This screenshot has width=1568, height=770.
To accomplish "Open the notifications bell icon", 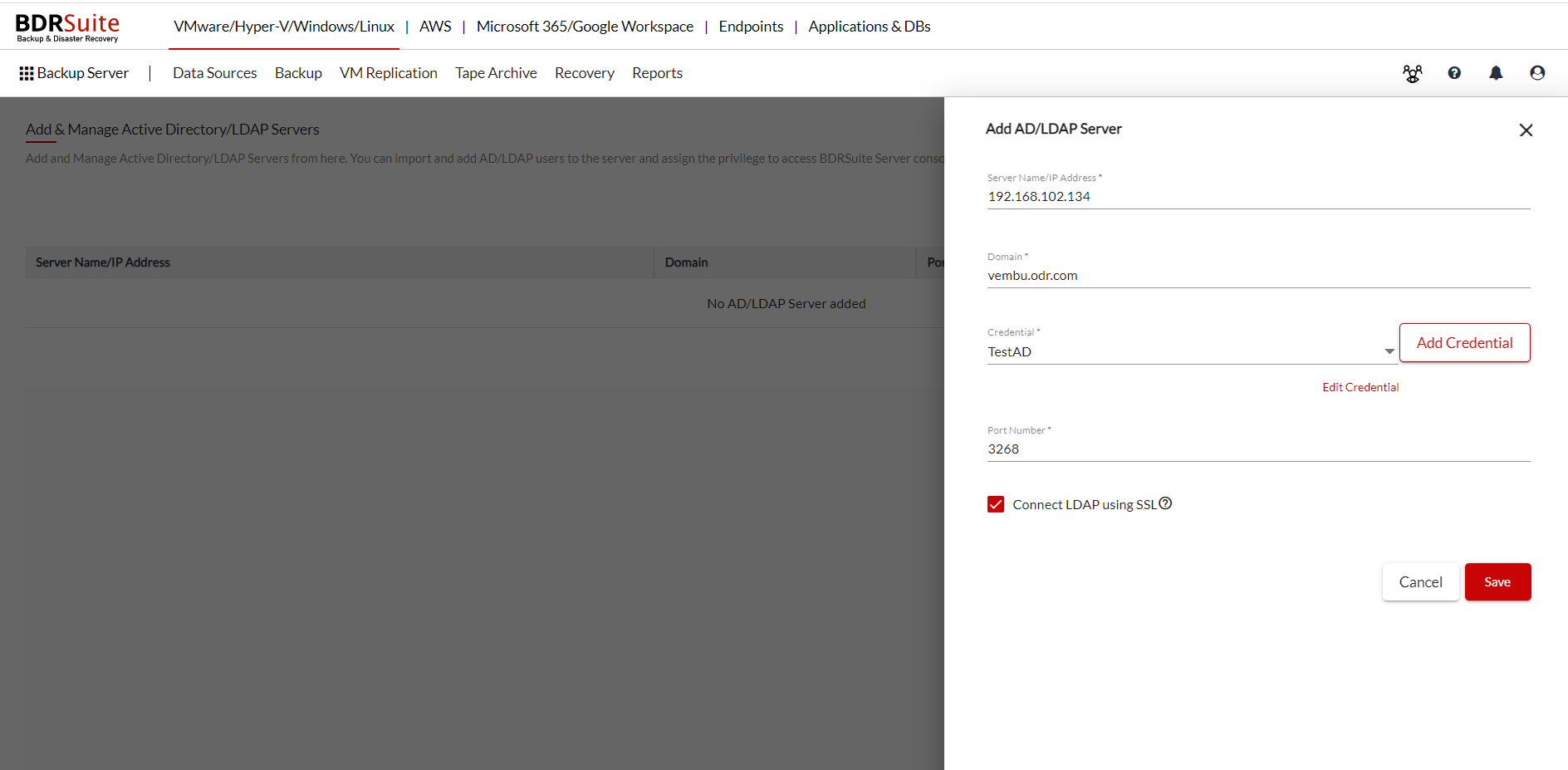I will click(1496, 73).
